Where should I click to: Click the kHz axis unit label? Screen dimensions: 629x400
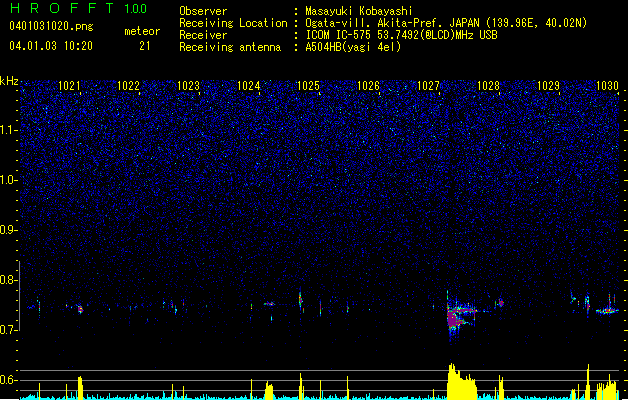(x=9, y=81)
